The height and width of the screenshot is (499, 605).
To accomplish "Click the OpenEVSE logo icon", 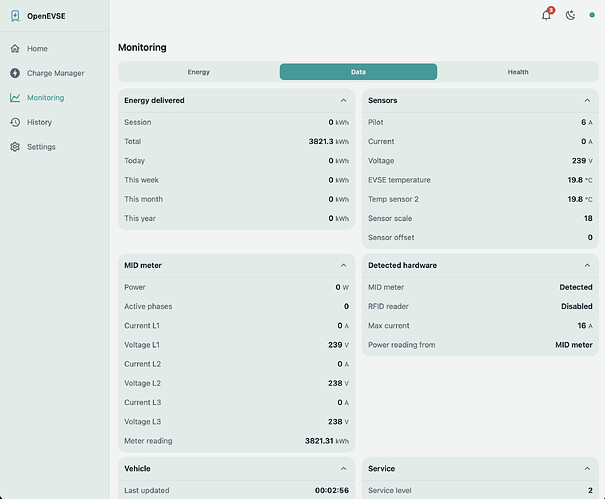I will click(x=15, y=16).
